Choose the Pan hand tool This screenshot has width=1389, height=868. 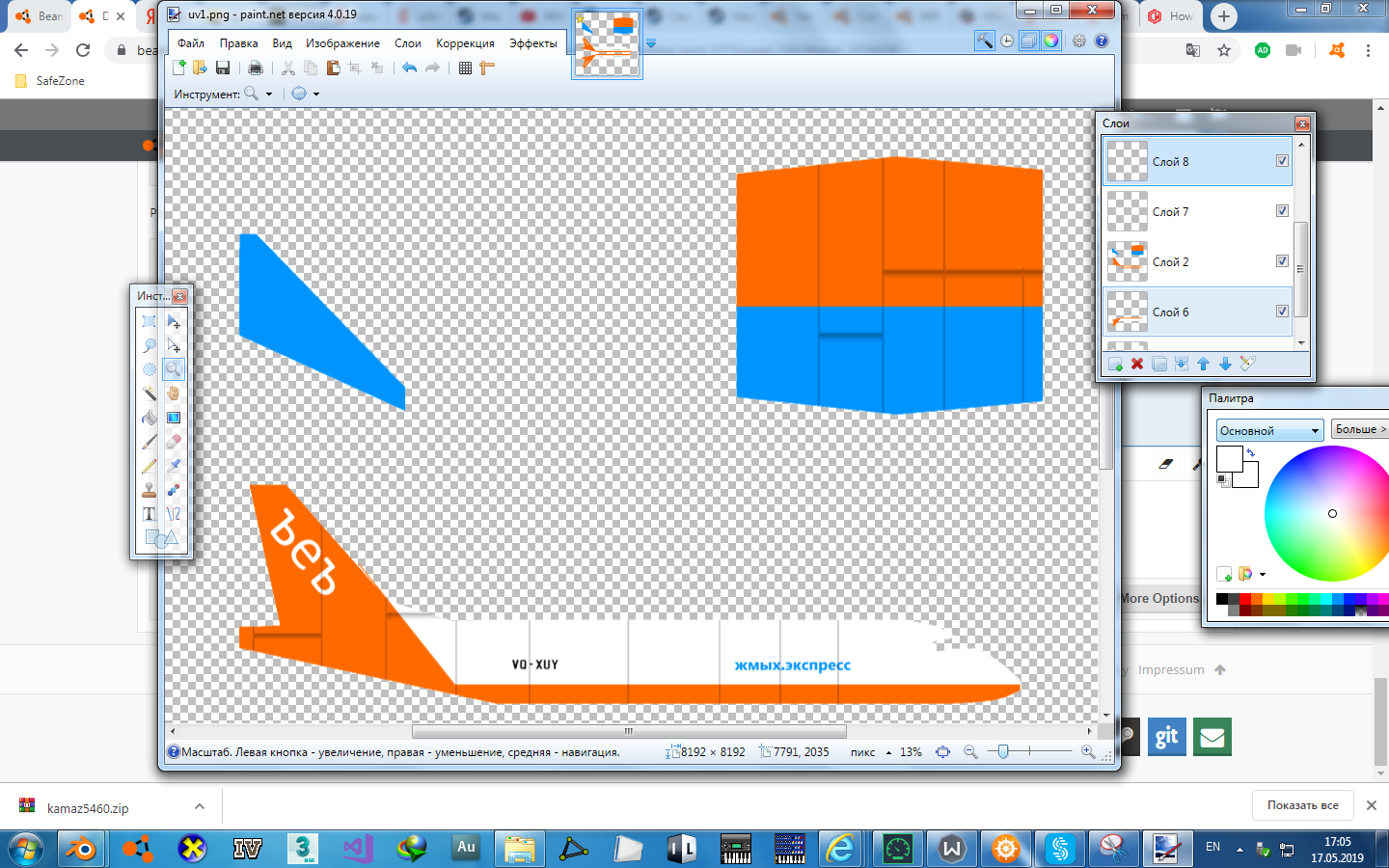174,393
